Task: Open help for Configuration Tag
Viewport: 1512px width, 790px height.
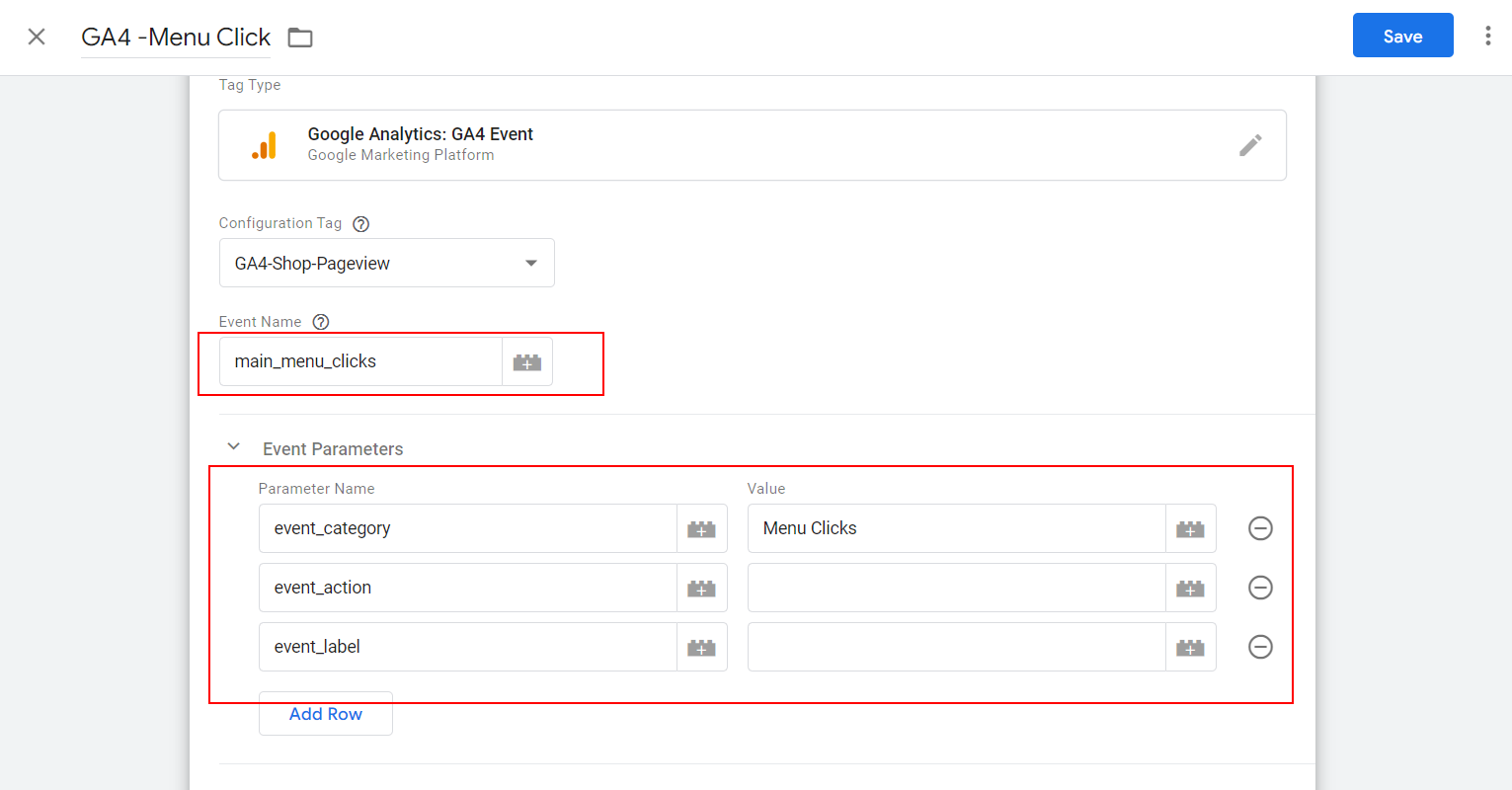Action: click(361, 224)
